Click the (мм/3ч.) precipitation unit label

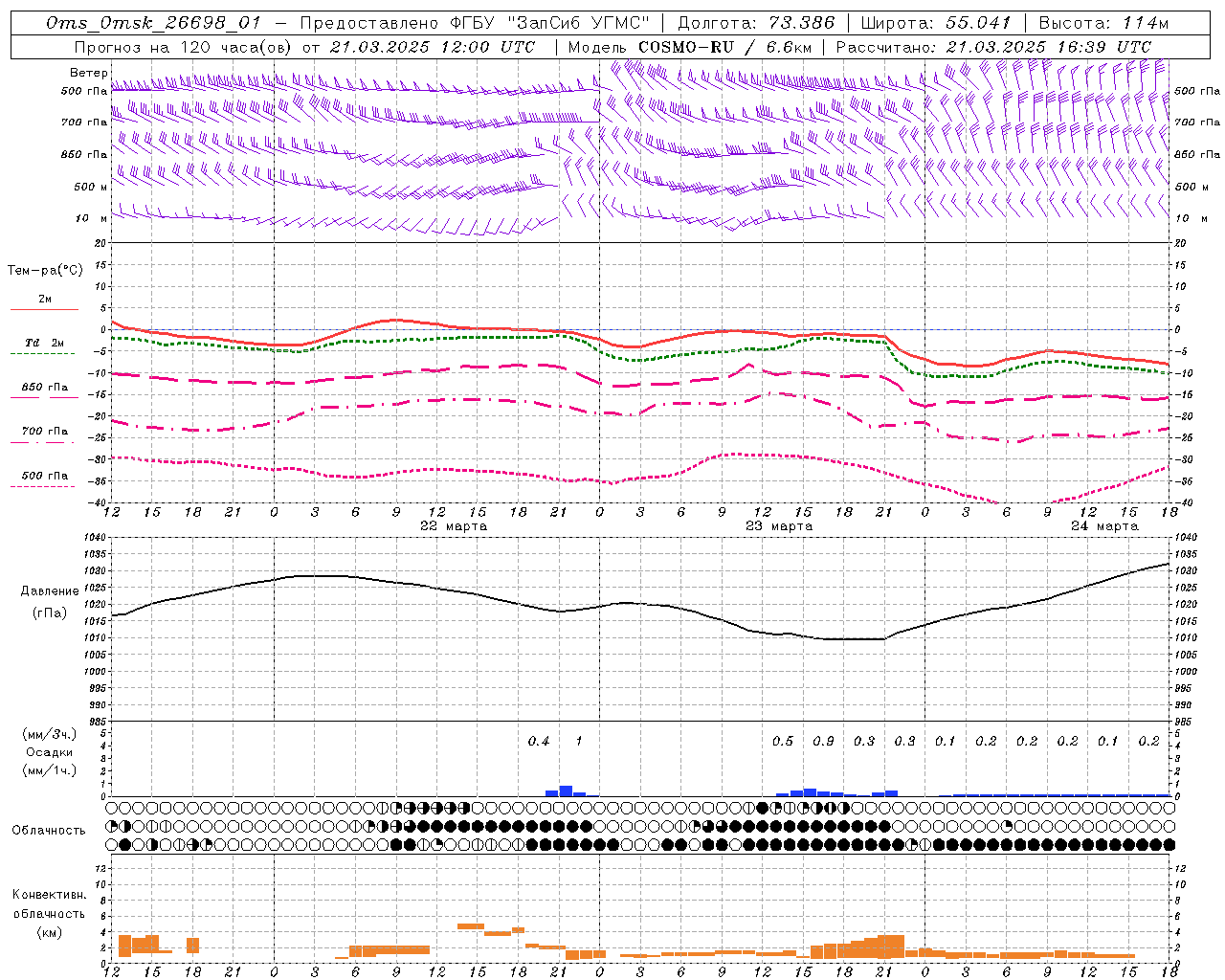pos(50,734)
